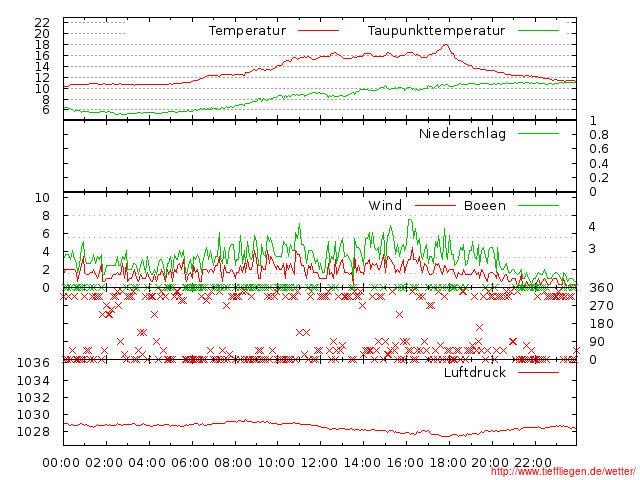Click red line sample beside Wind

(x=435, y=205)
